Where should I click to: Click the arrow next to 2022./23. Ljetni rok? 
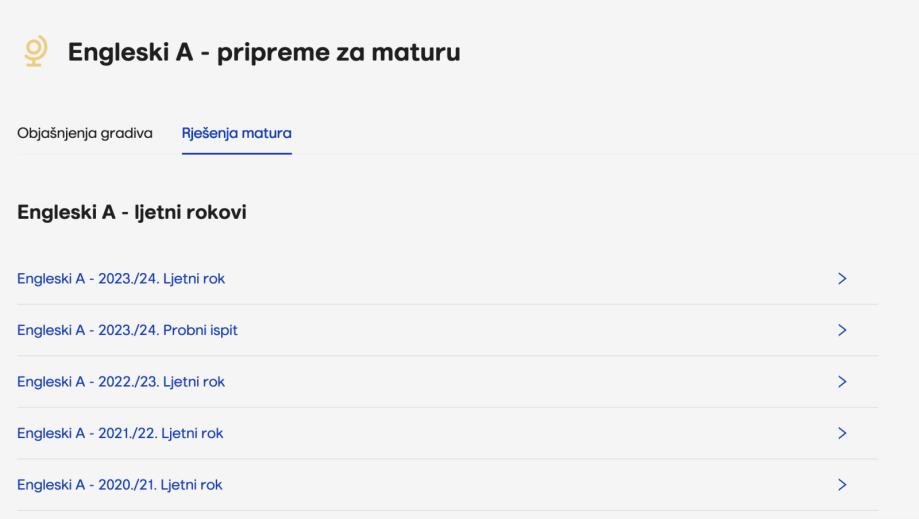[842, 381]
